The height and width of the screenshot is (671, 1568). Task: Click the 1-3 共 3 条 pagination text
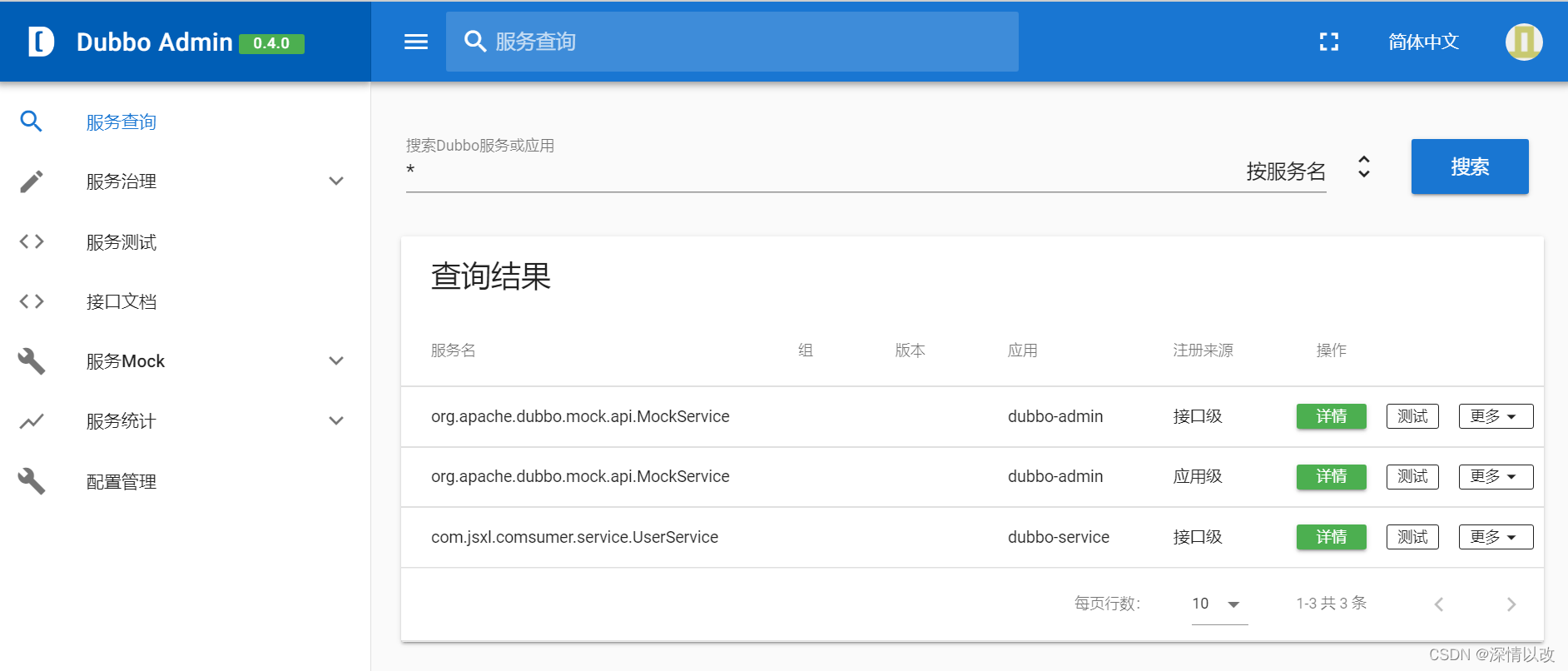point(1332,603)
